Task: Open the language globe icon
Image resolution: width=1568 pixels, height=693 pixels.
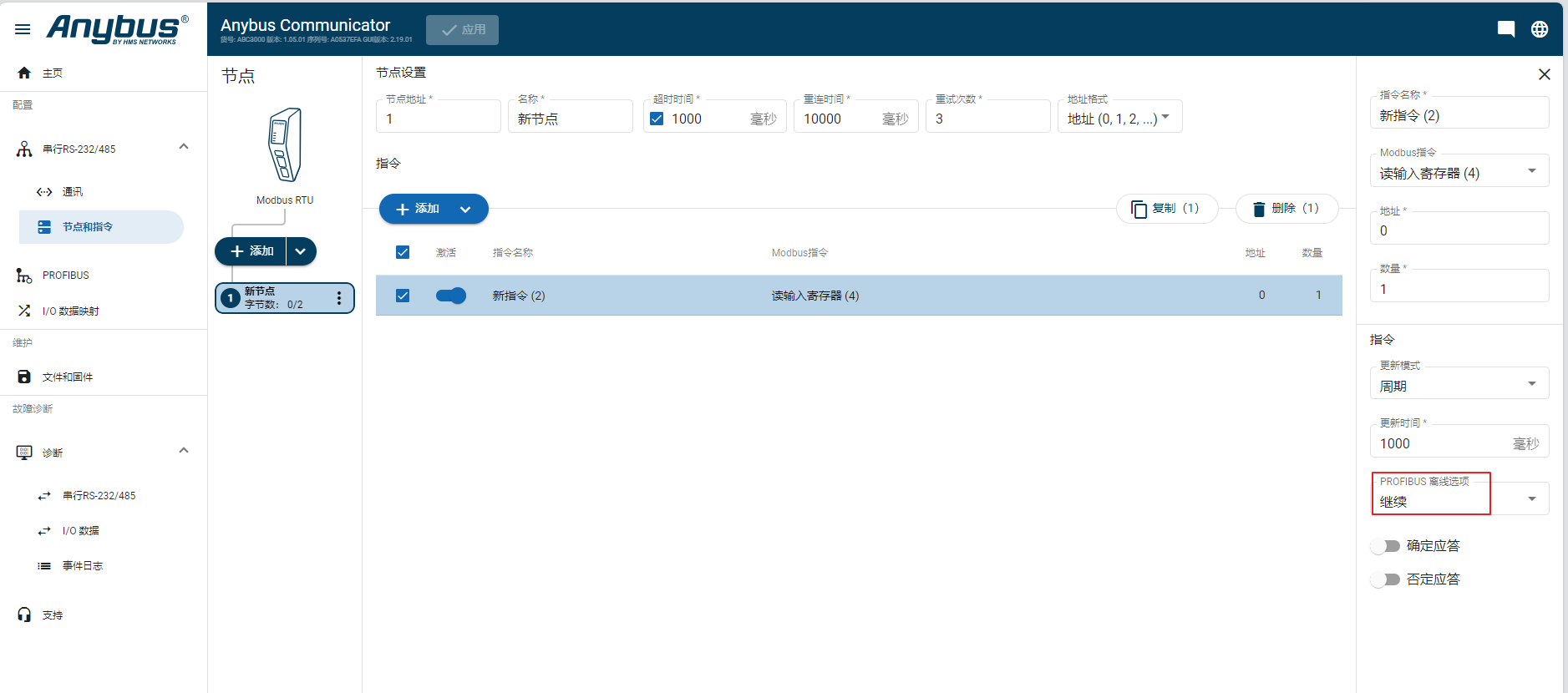Action: pos(1540,29)
